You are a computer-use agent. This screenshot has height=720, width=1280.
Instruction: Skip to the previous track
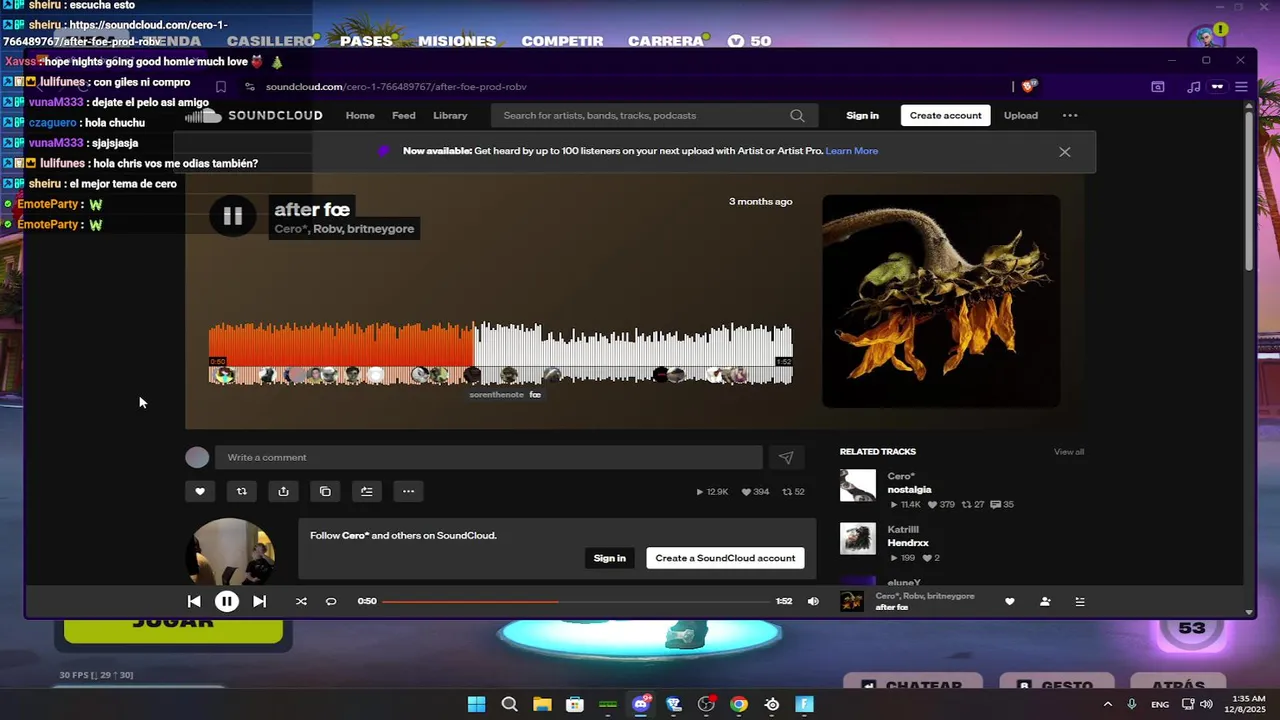(x=194, y=601)
